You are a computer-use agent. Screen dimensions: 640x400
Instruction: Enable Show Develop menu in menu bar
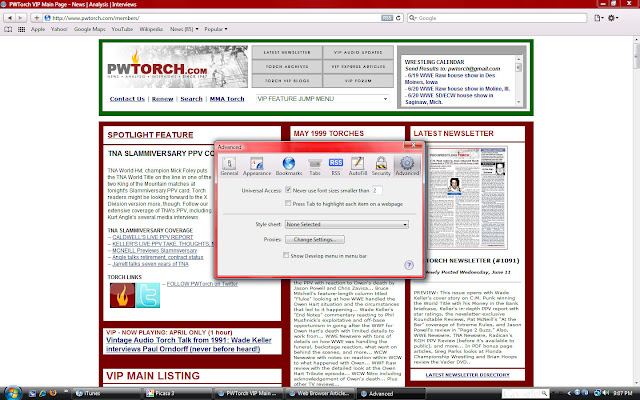(286, 256)
